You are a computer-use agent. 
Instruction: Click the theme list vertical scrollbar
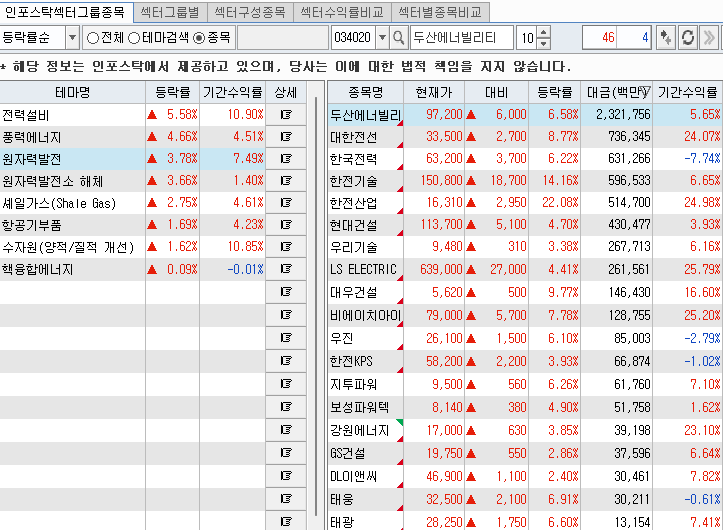316,306
